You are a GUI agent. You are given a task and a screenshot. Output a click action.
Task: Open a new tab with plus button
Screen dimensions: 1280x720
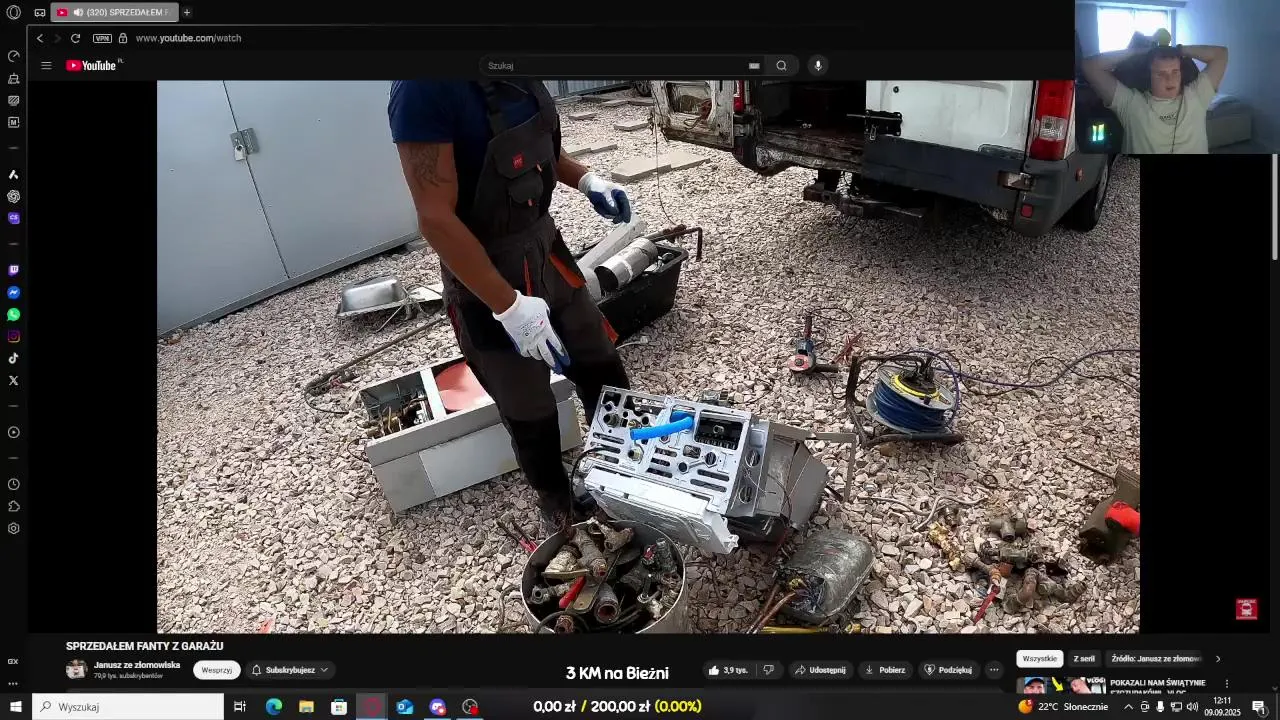[x=186, y=12]
